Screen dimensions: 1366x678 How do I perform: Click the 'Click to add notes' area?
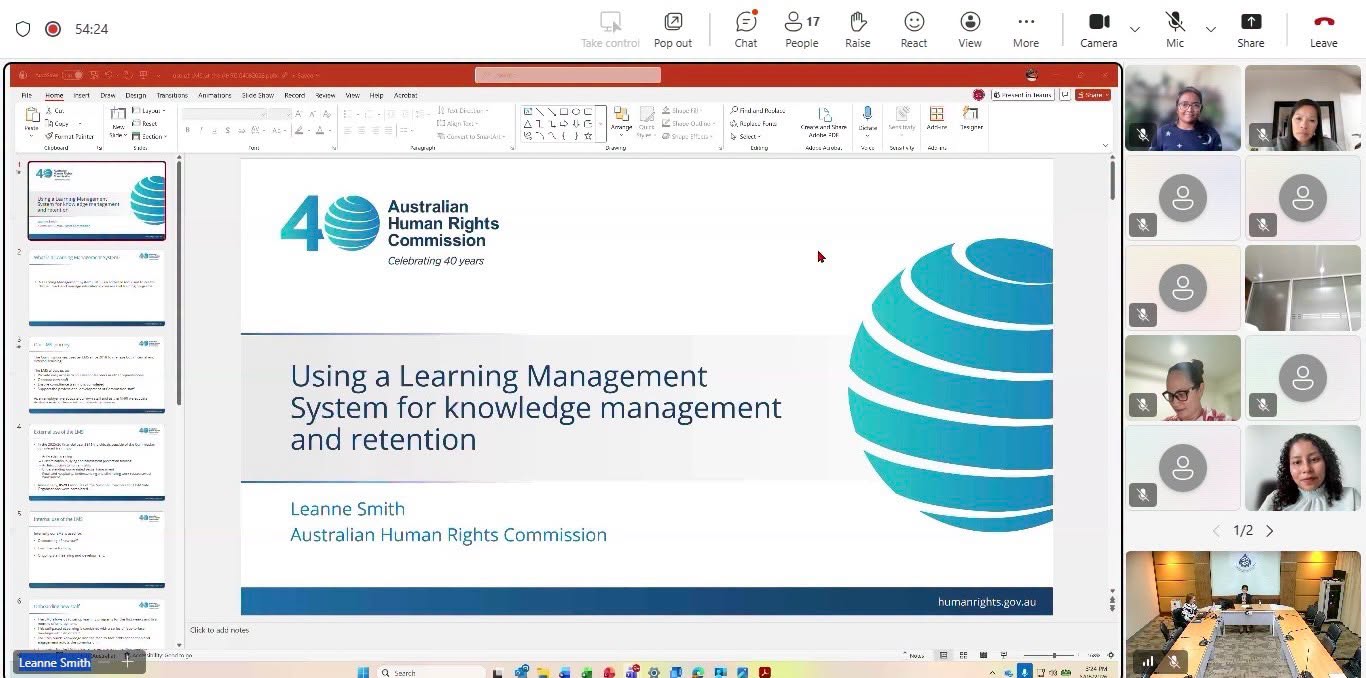click(x=220, y=630)
